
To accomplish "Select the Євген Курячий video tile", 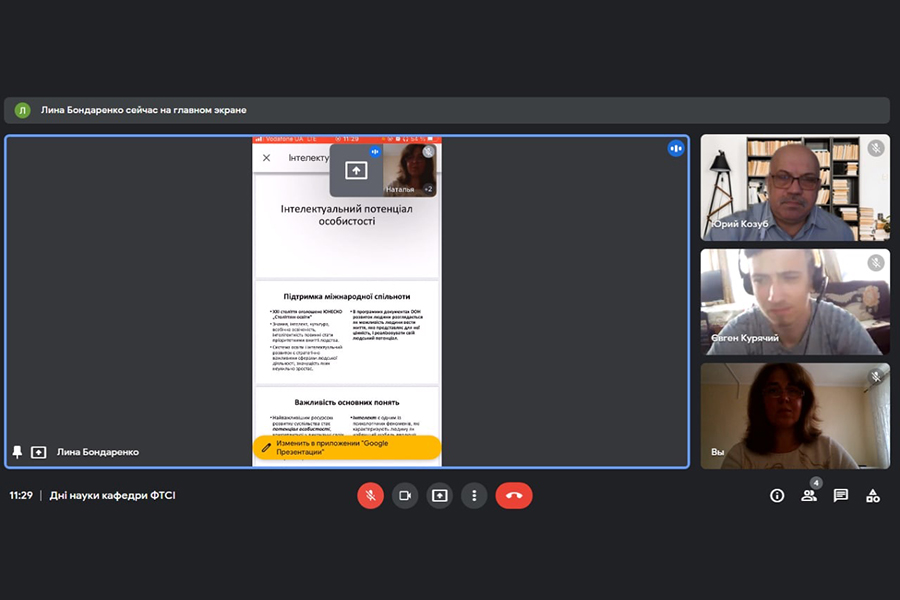I will (x=795, y=301).
